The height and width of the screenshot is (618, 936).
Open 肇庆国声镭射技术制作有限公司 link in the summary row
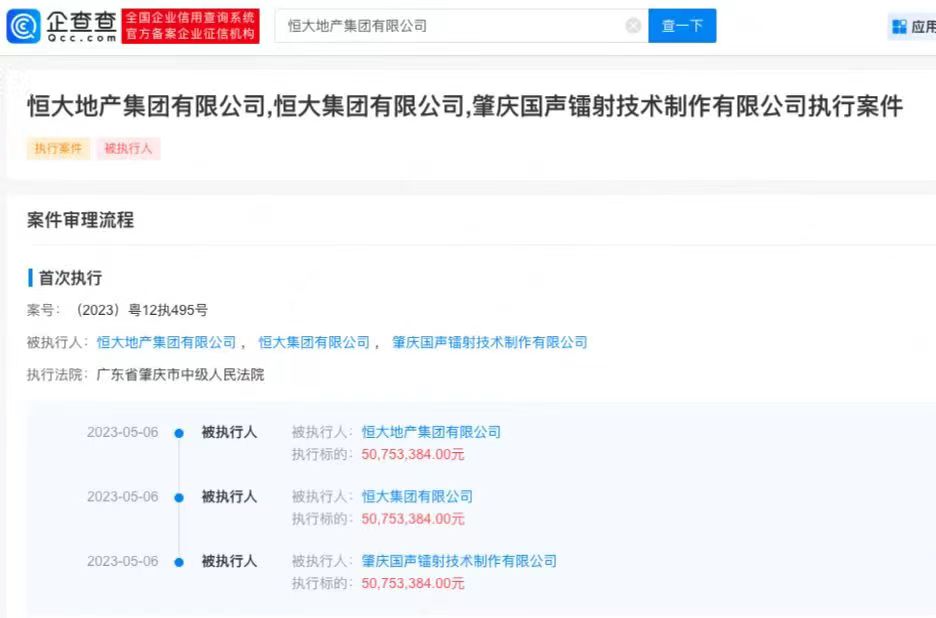click(x=489, y=342)
